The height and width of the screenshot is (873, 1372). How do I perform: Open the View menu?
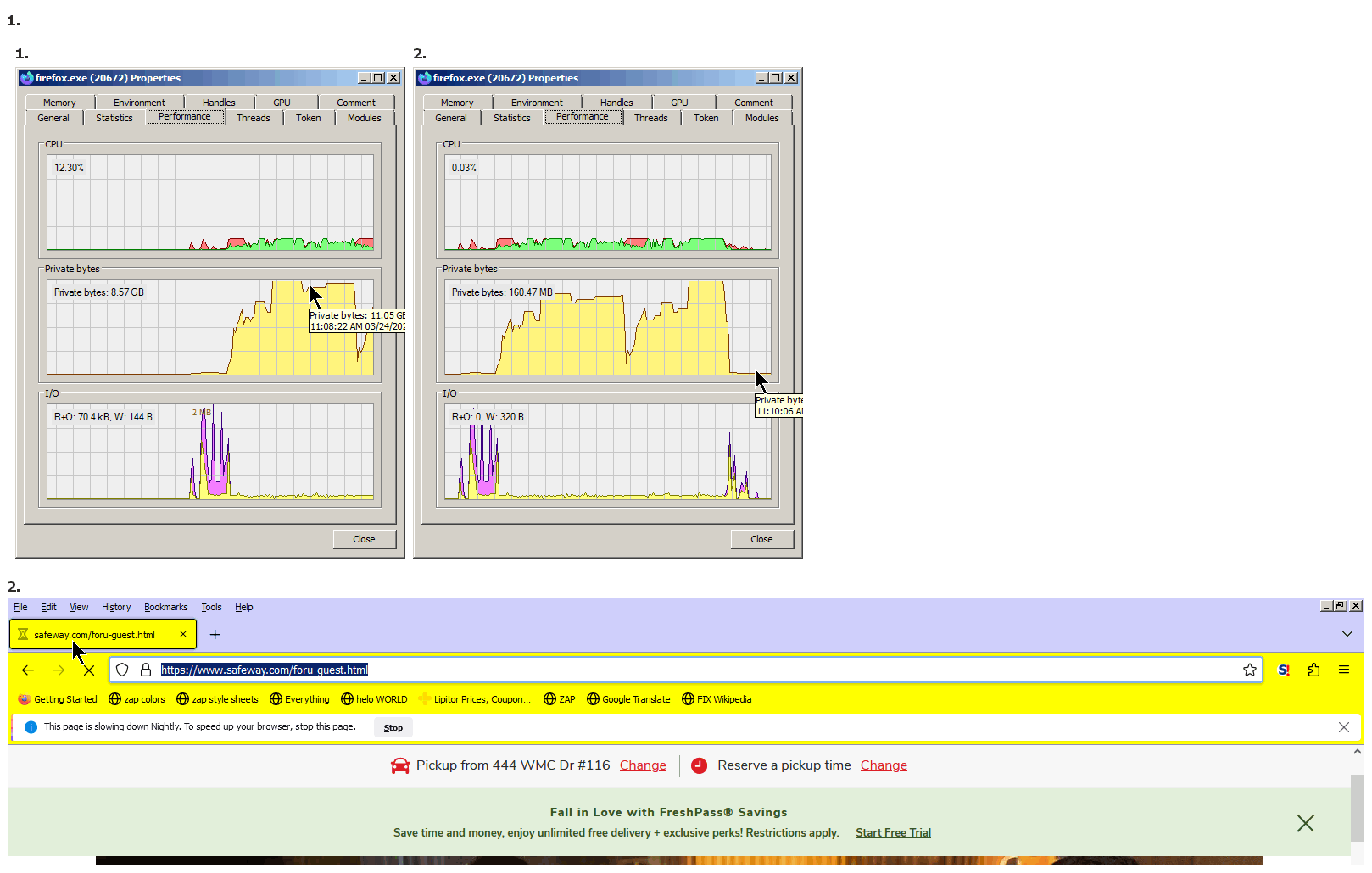tap(79, 608)
